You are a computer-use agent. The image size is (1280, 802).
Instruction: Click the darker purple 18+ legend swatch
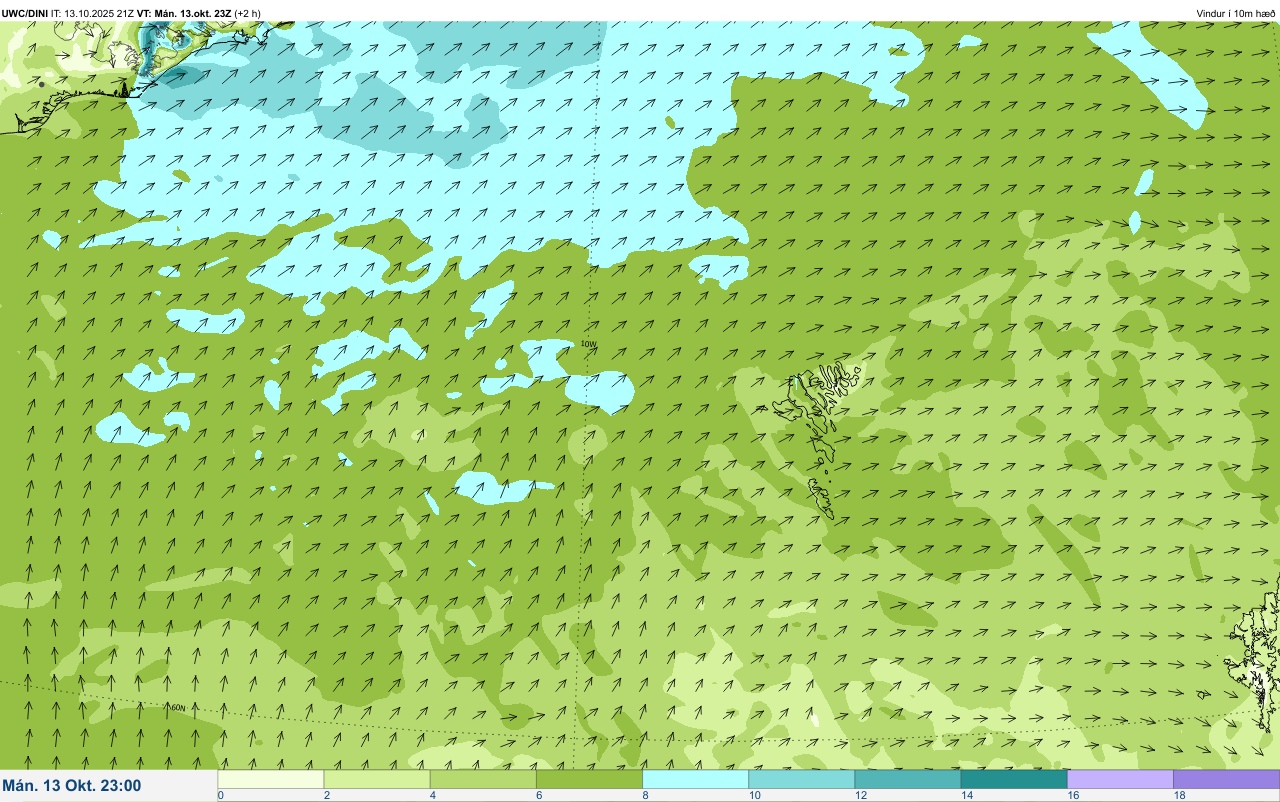coord(1226,779)
